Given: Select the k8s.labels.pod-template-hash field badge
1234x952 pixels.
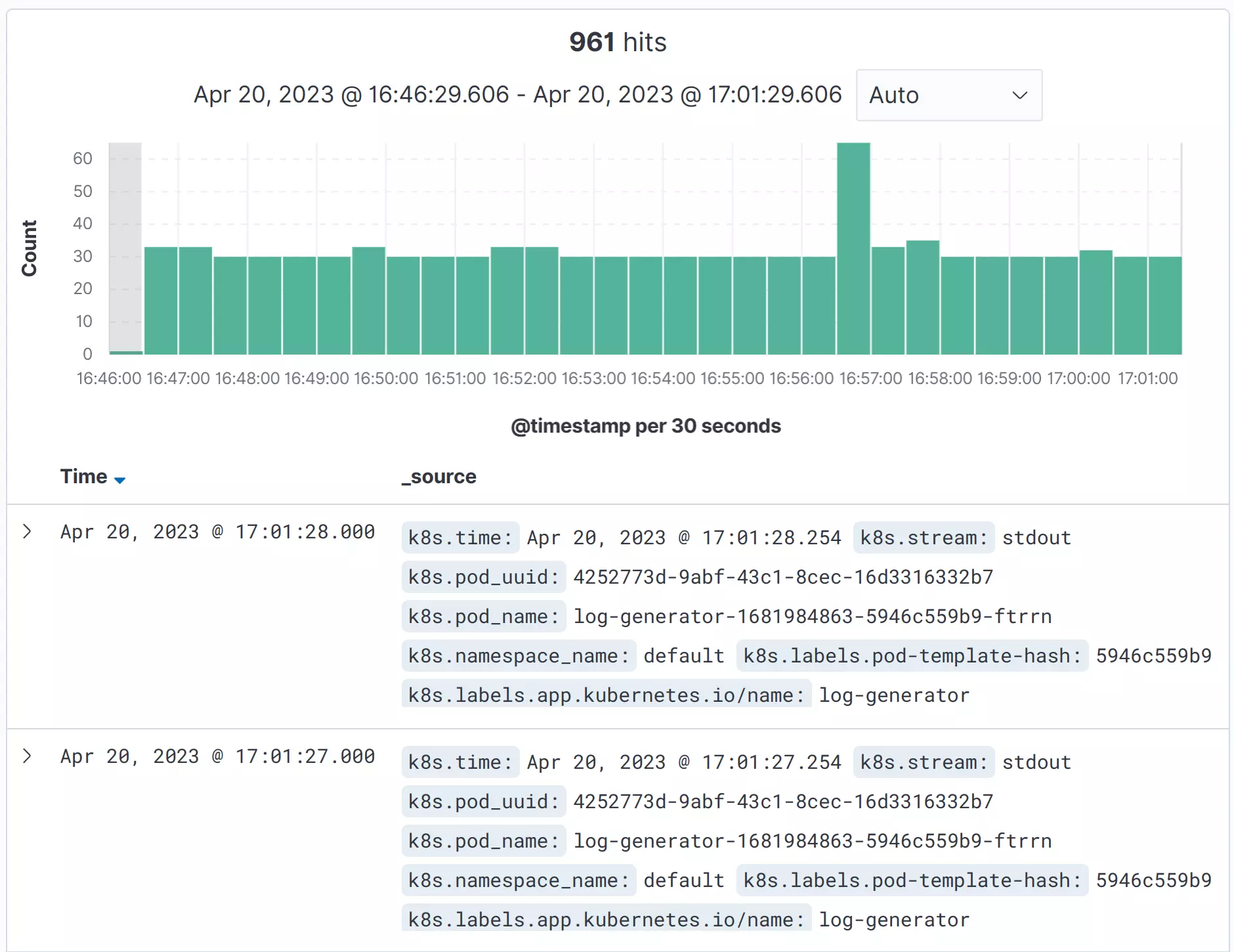Looking at the screenshot, I should [912, 656].
